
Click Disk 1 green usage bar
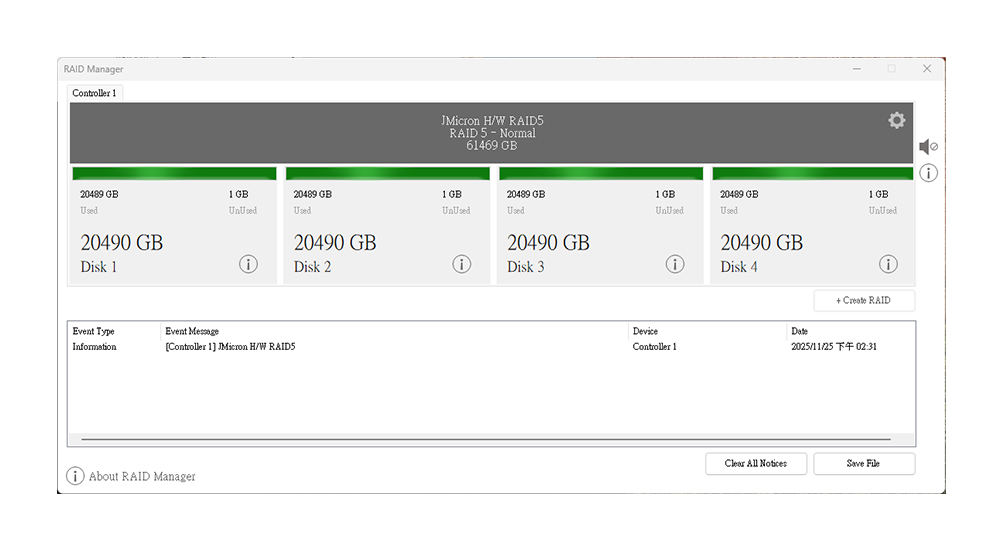(174, 174)
